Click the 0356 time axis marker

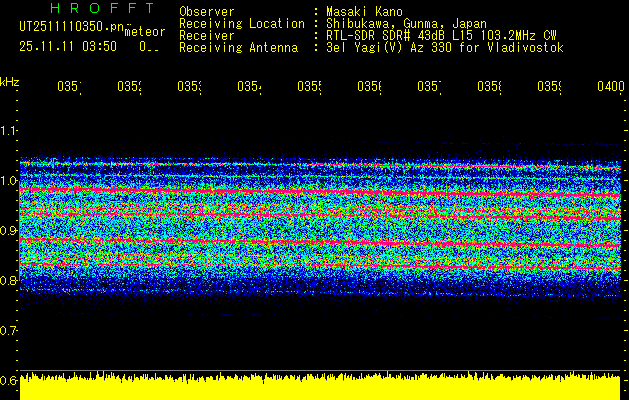coord(369,86)
